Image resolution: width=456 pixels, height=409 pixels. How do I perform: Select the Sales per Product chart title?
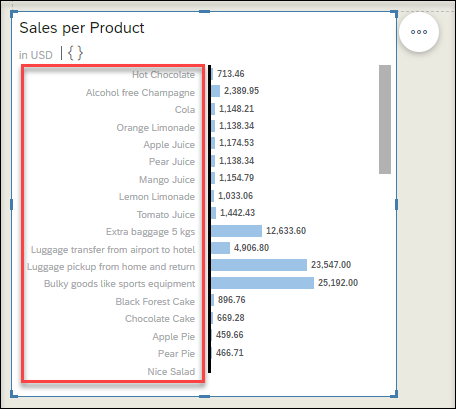[x=82, y=28]
